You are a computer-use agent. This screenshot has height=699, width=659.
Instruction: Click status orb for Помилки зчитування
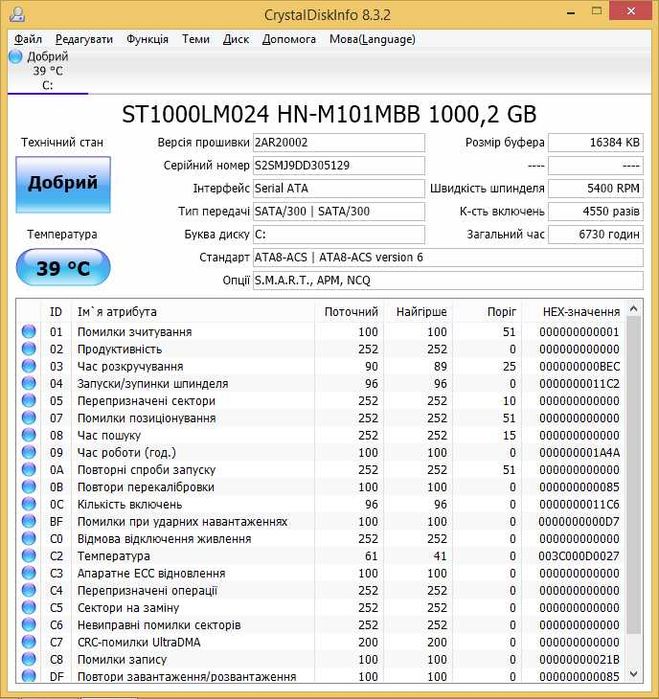coord(29,332)
